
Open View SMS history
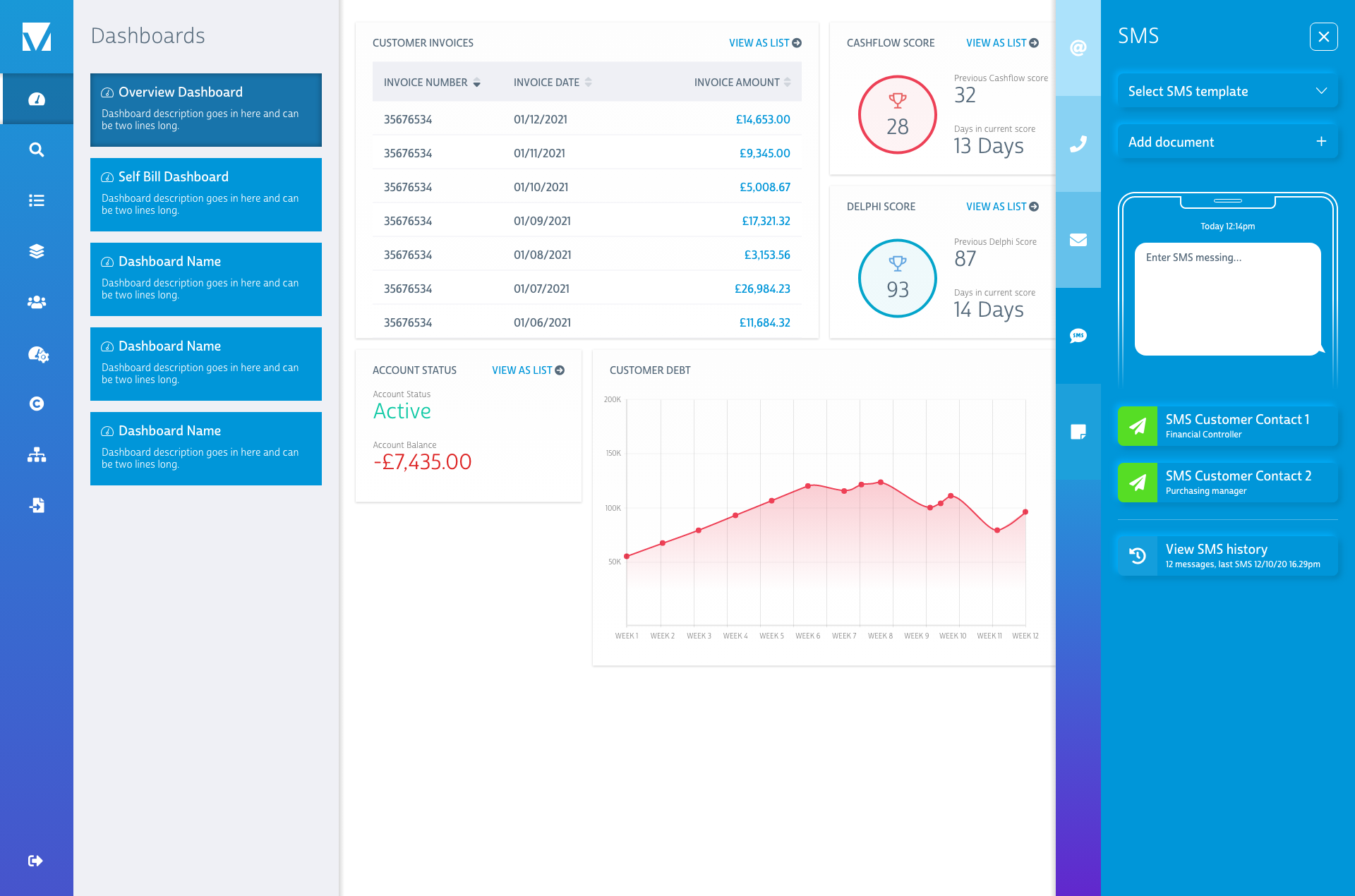(x=1227, y=555)
